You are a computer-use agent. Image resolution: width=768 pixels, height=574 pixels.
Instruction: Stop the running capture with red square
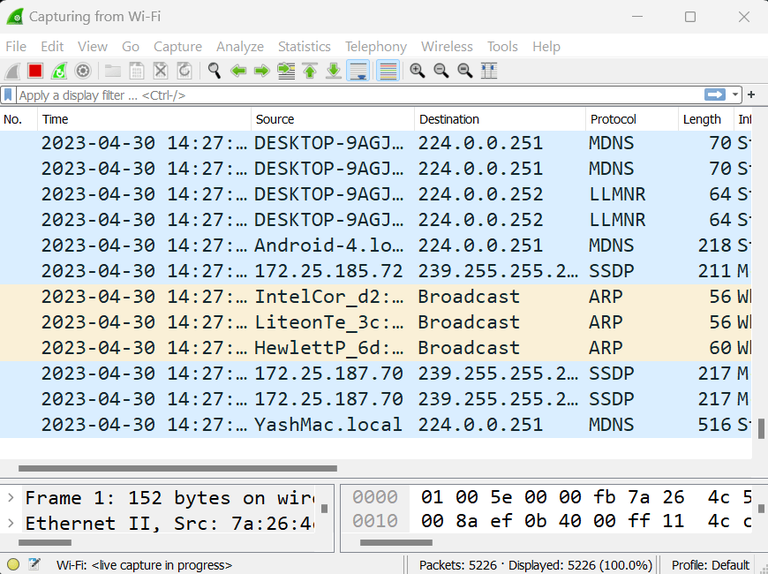coord(35,71)
